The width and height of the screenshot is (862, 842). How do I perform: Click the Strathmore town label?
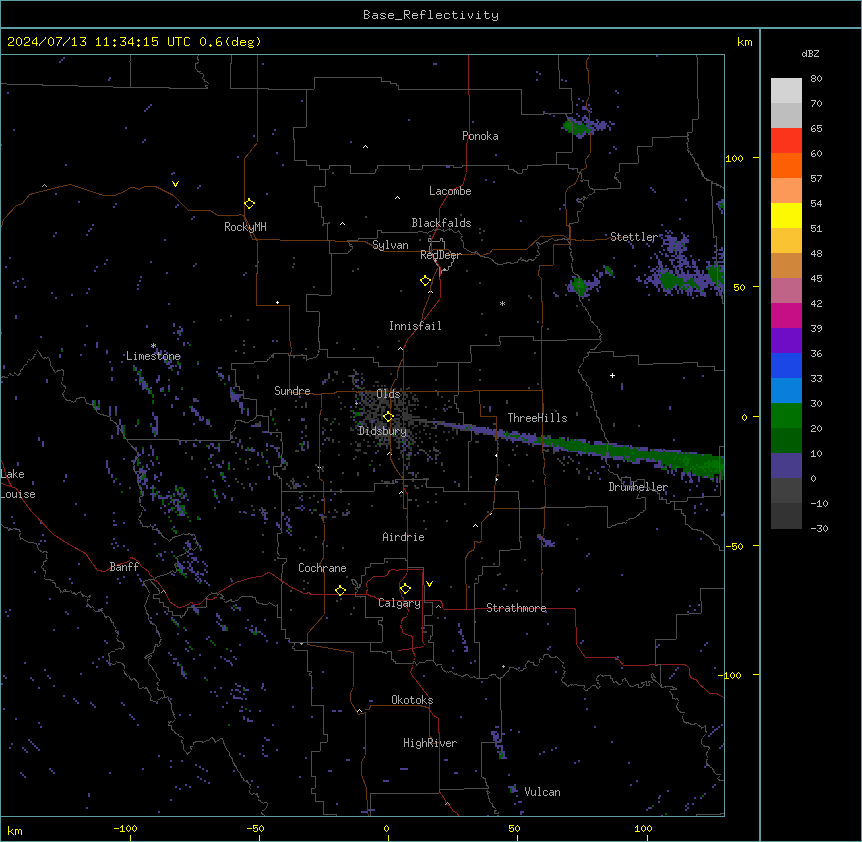516,608
